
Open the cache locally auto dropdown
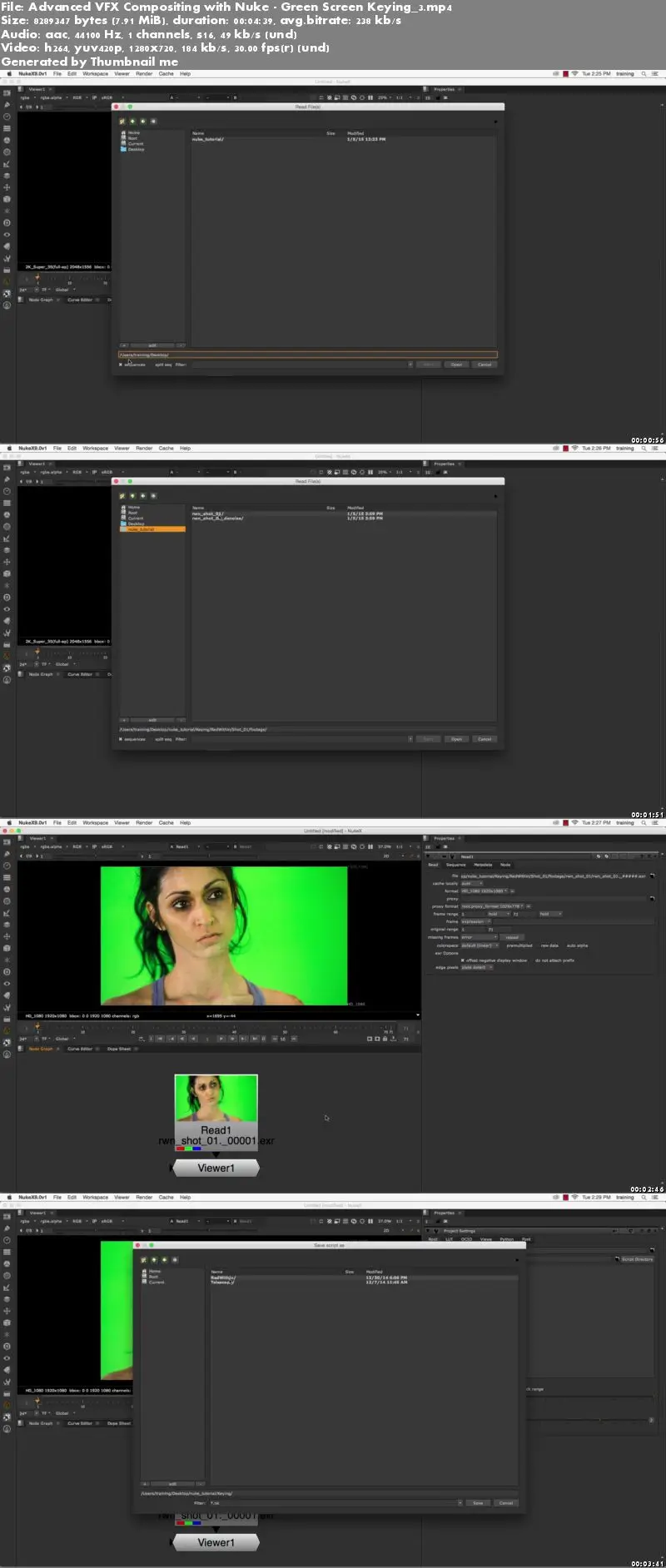(472, 883)
